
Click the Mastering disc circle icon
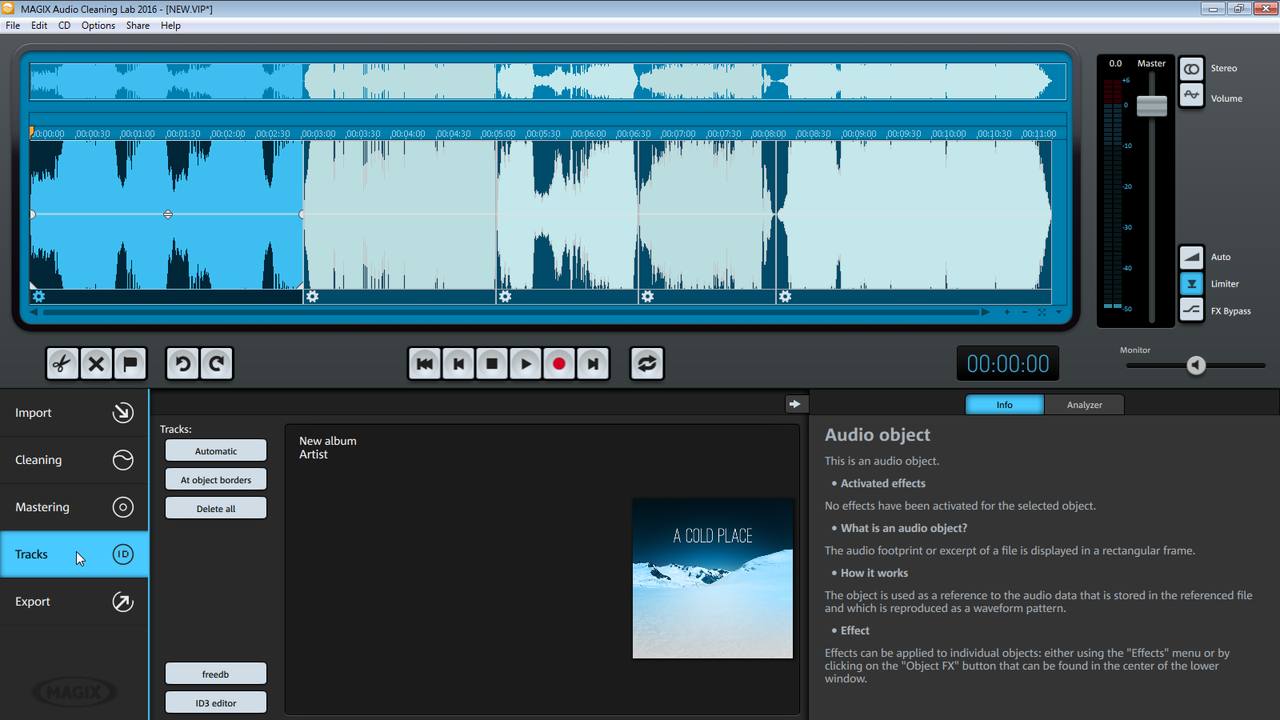(123, 507)
